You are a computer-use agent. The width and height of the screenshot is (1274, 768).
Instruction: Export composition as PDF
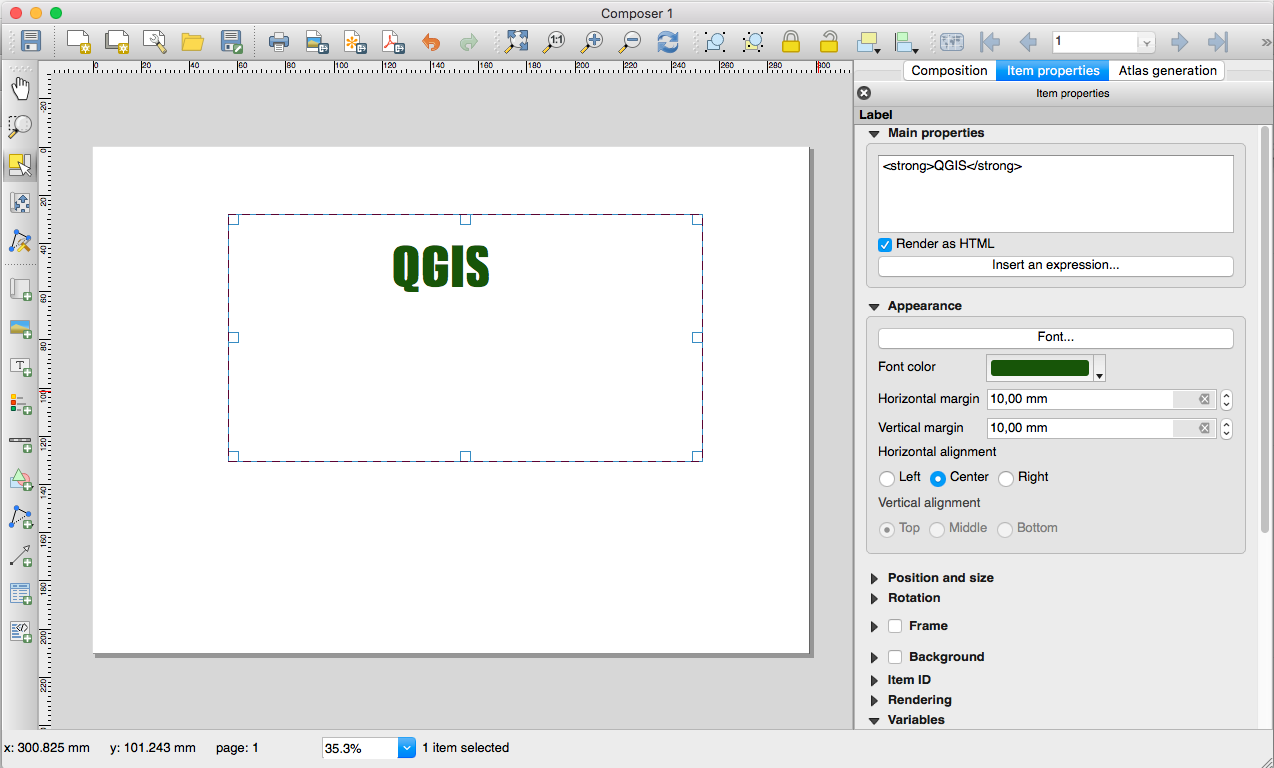point(393,42)
